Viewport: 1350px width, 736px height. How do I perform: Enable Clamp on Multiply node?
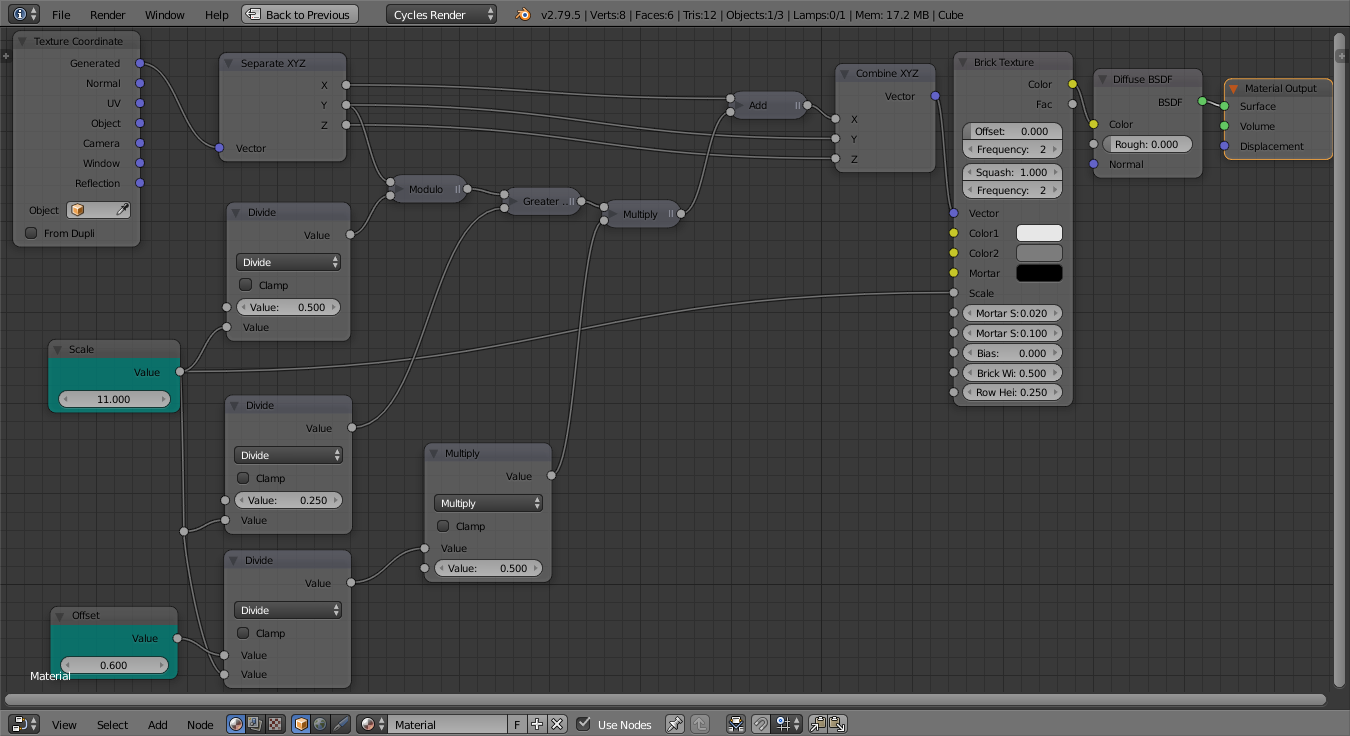point(443,526)
